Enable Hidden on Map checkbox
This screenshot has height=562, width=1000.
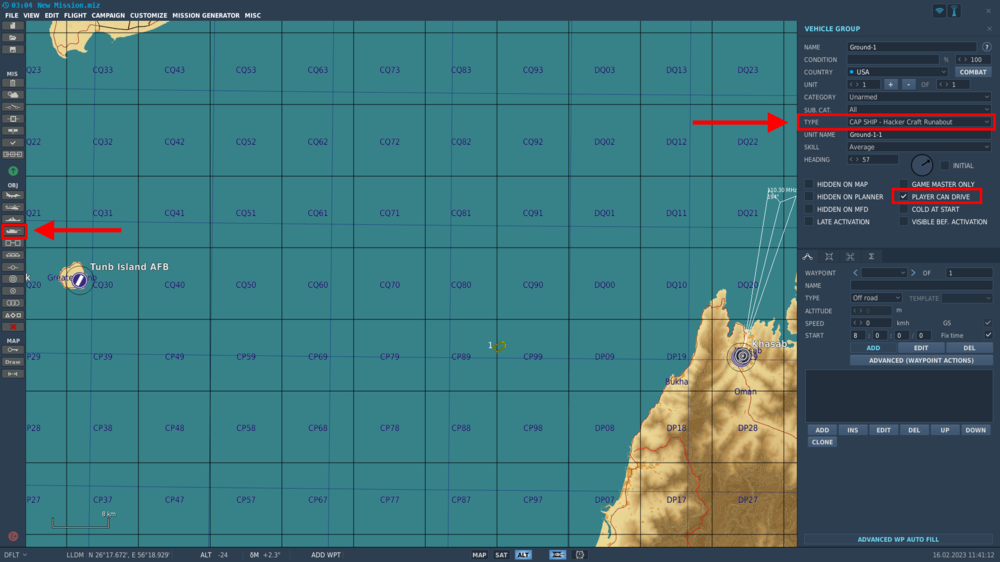tap(809, 184)
